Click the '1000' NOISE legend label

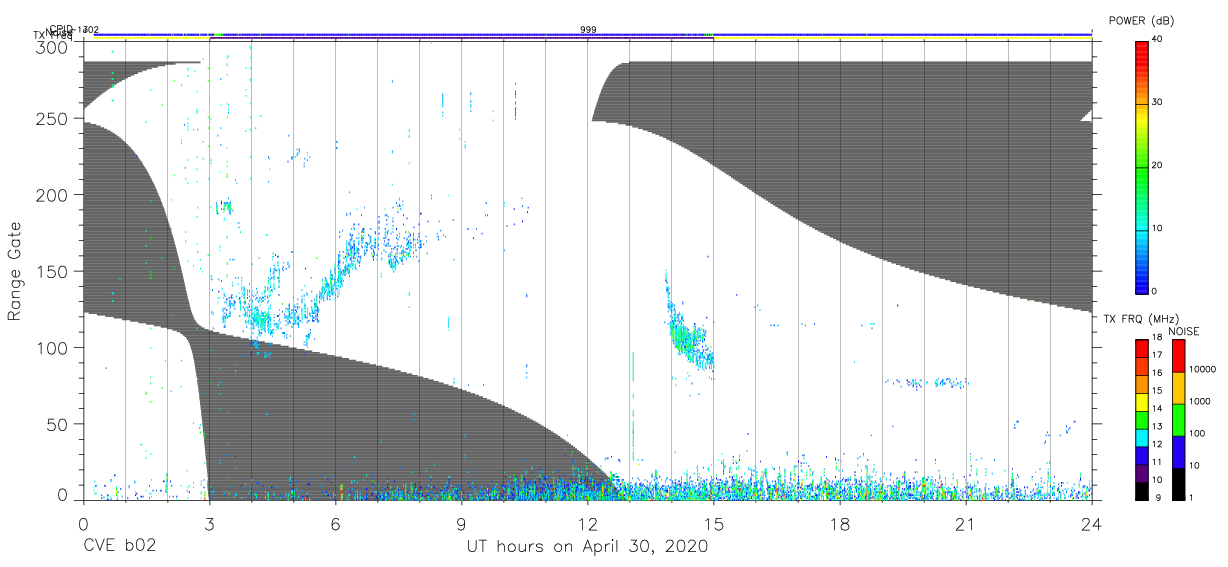1200,401
